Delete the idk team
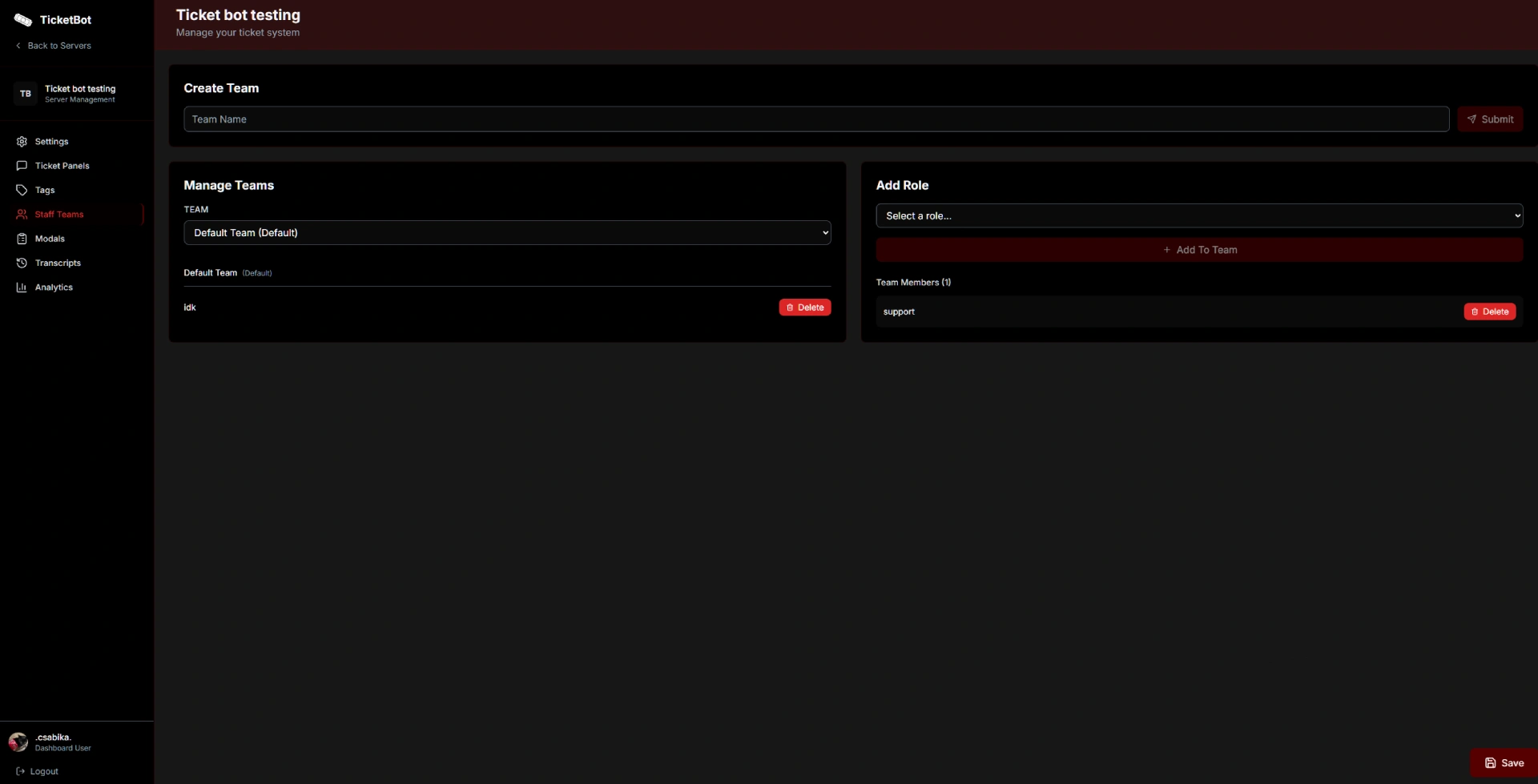 point(804,308)
